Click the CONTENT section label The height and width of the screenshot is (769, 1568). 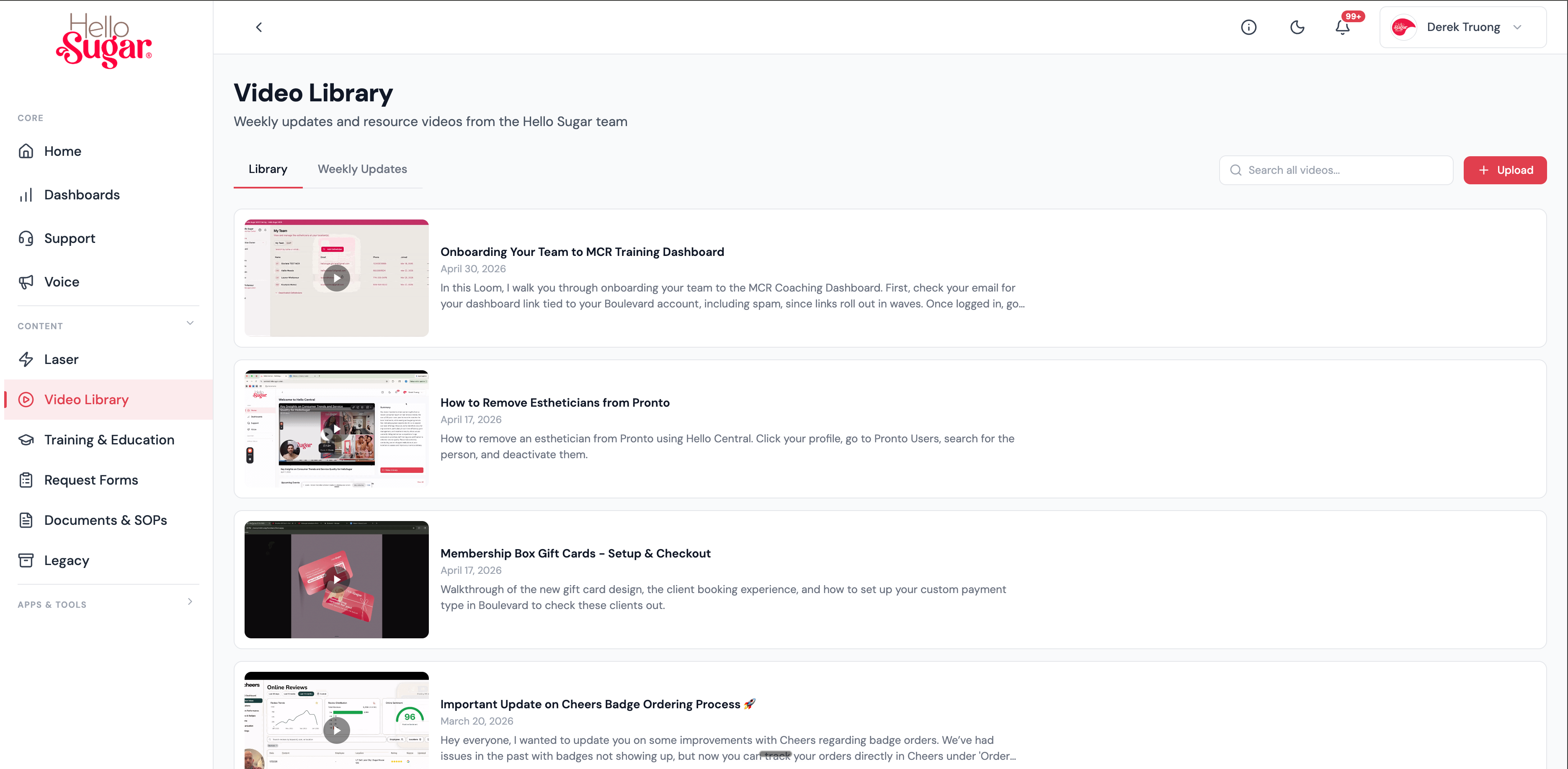[x=40, y=326]
